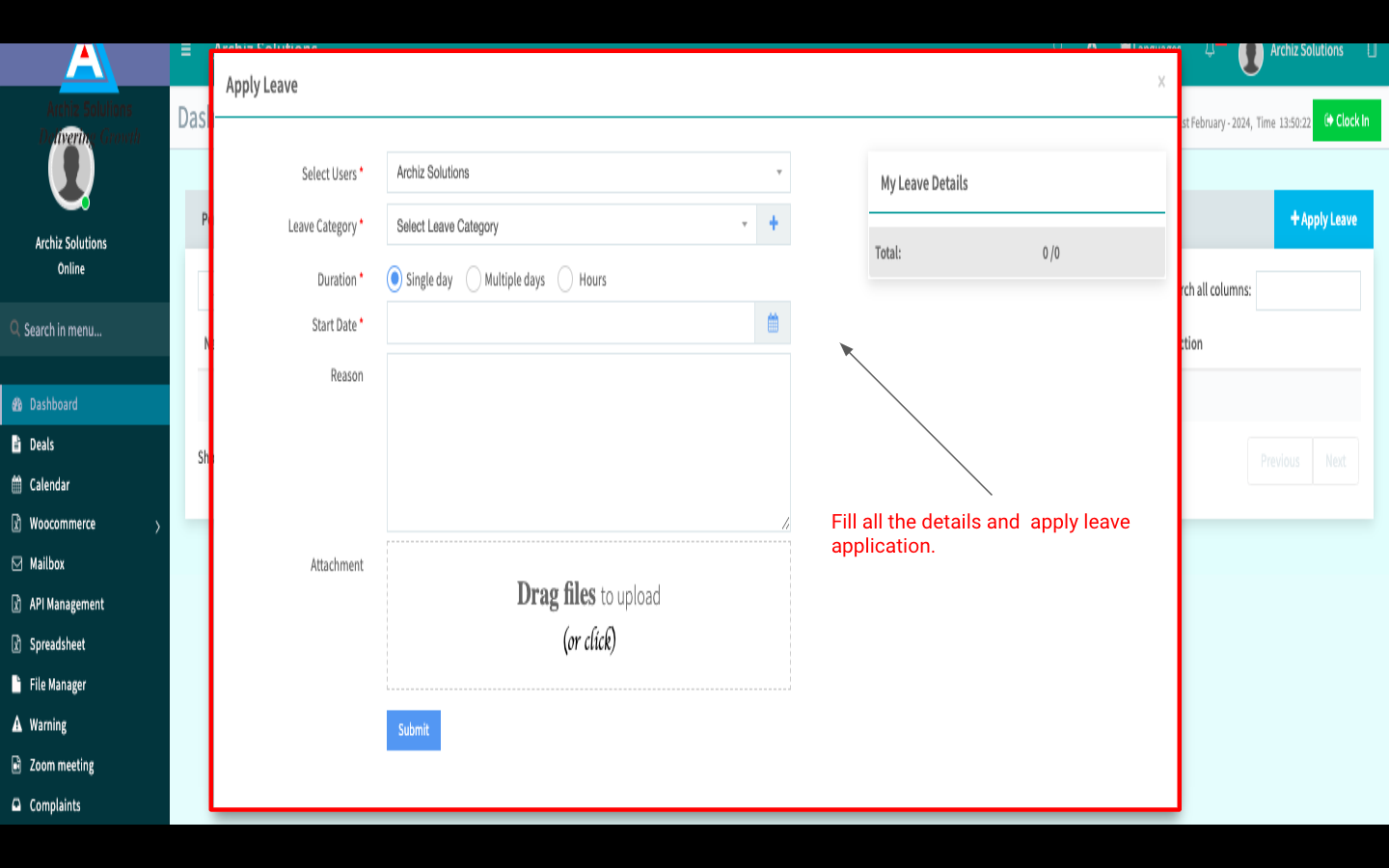Click the Mailbox envelope icon in sidebar
The width and height of the screenshot is (1389, 868).
[16, 564]
